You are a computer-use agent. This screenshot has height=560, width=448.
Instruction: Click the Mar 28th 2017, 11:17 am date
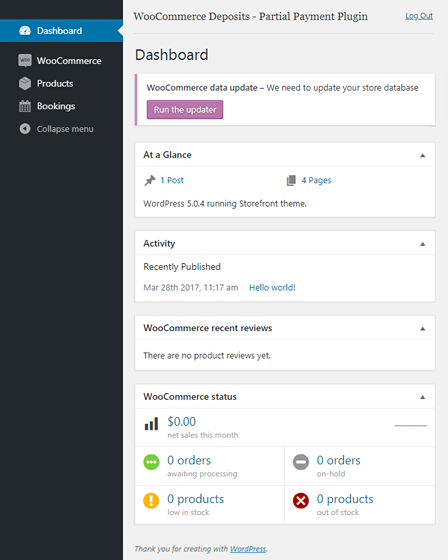[191, 288]
